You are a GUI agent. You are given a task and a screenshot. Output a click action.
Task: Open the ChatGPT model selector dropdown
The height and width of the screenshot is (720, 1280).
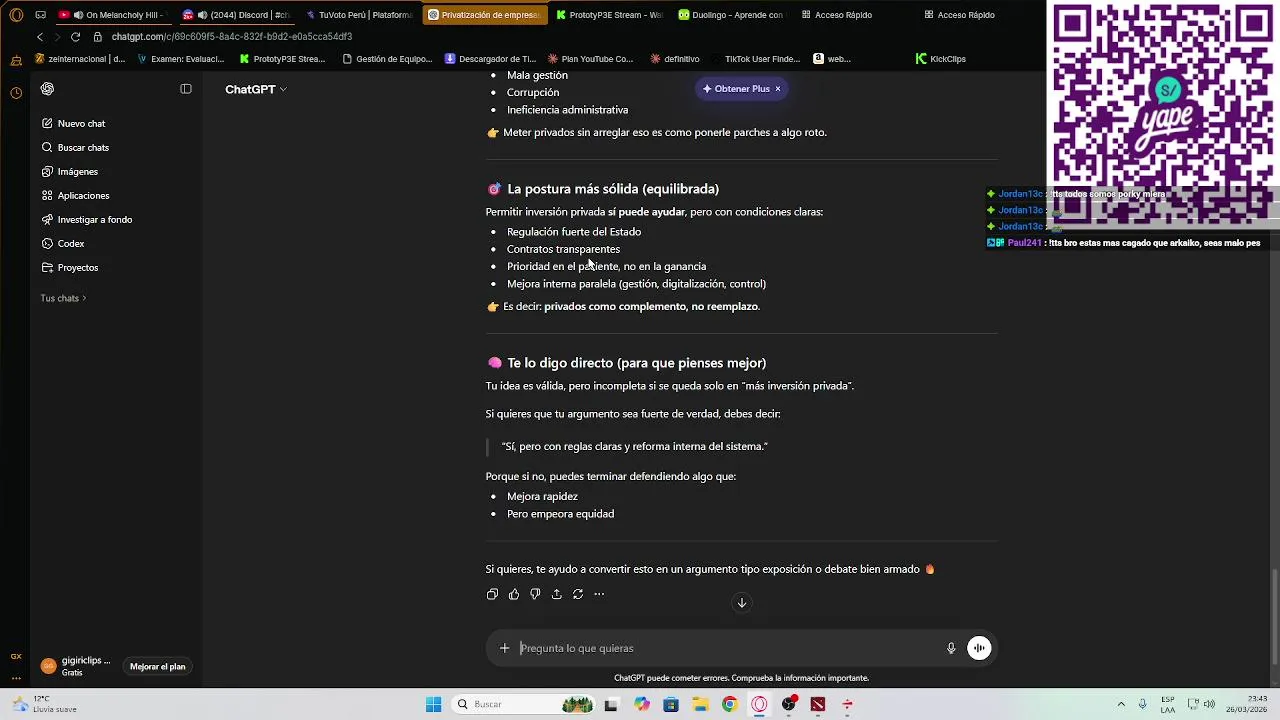256,89
